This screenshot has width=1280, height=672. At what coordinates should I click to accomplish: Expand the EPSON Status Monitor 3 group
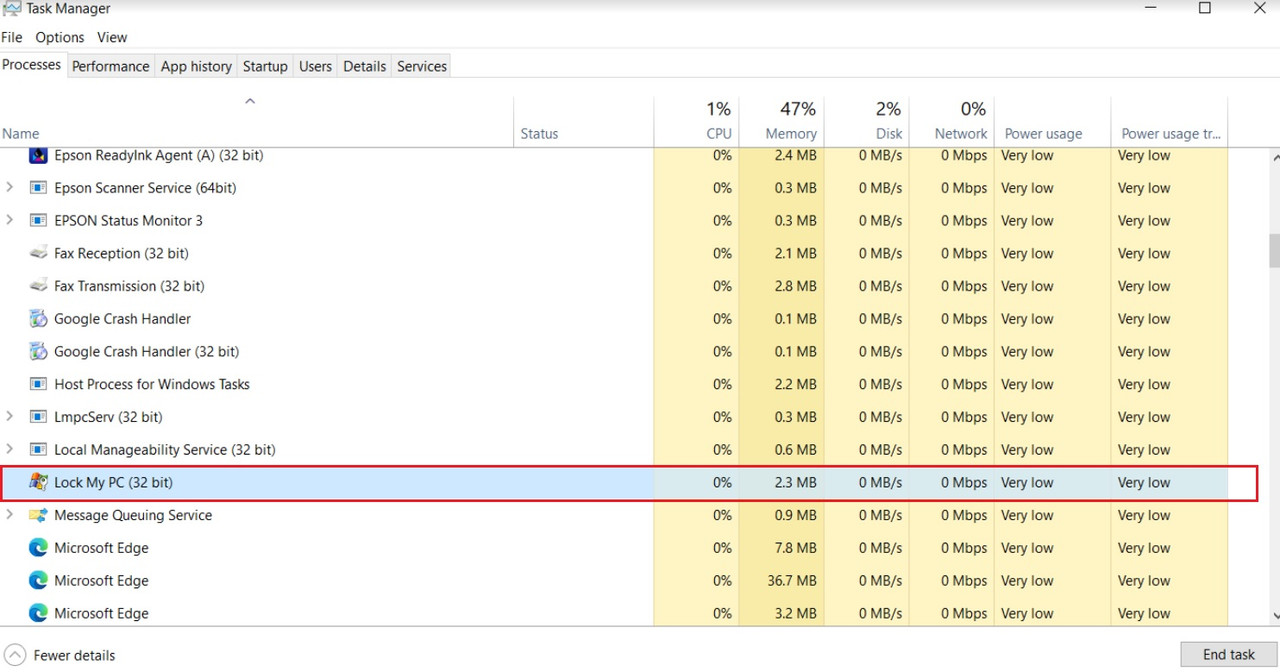(x=10, y=221)
